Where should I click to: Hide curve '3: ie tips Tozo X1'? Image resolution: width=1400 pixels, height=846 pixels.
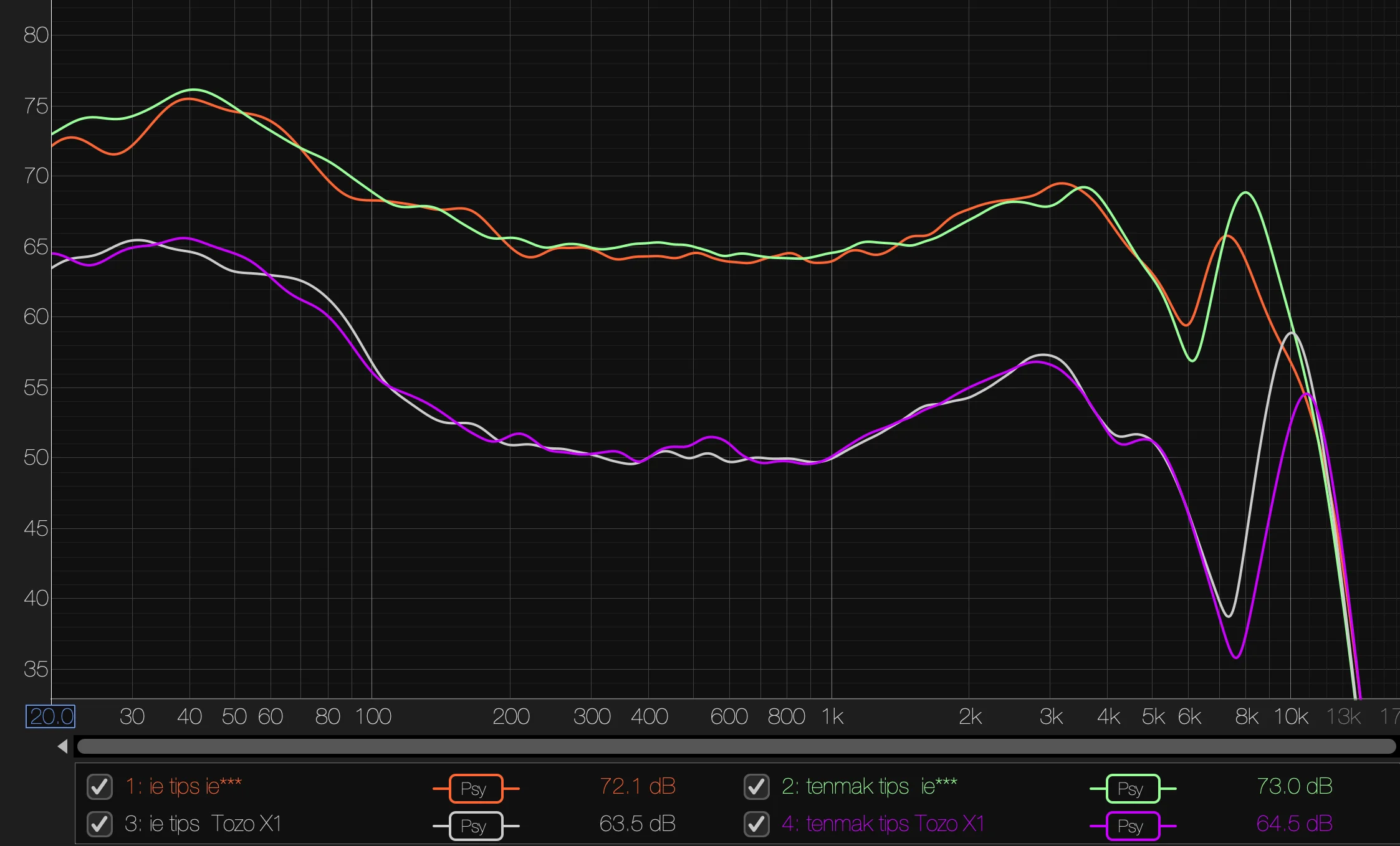pos(100,824)
